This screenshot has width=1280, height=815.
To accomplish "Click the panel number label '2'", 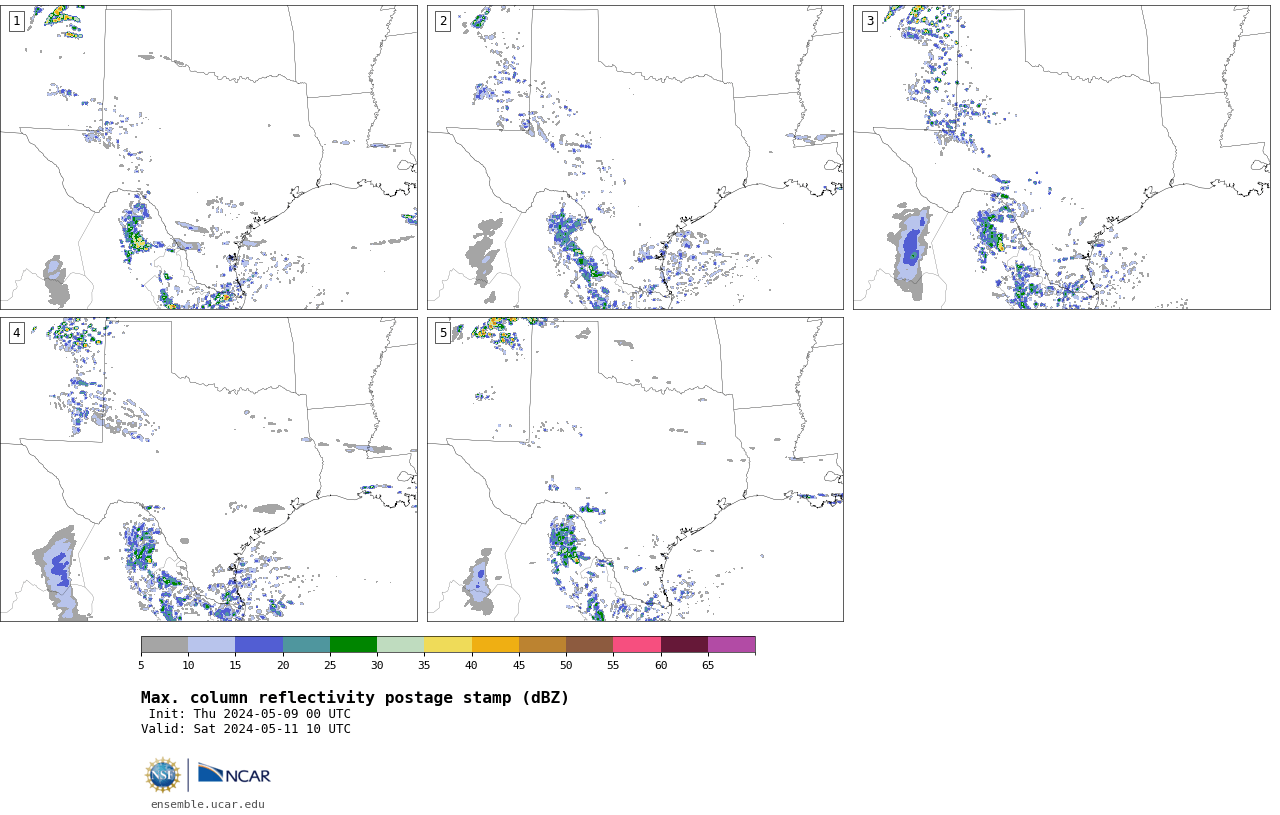I will click(x=443, y=21).
